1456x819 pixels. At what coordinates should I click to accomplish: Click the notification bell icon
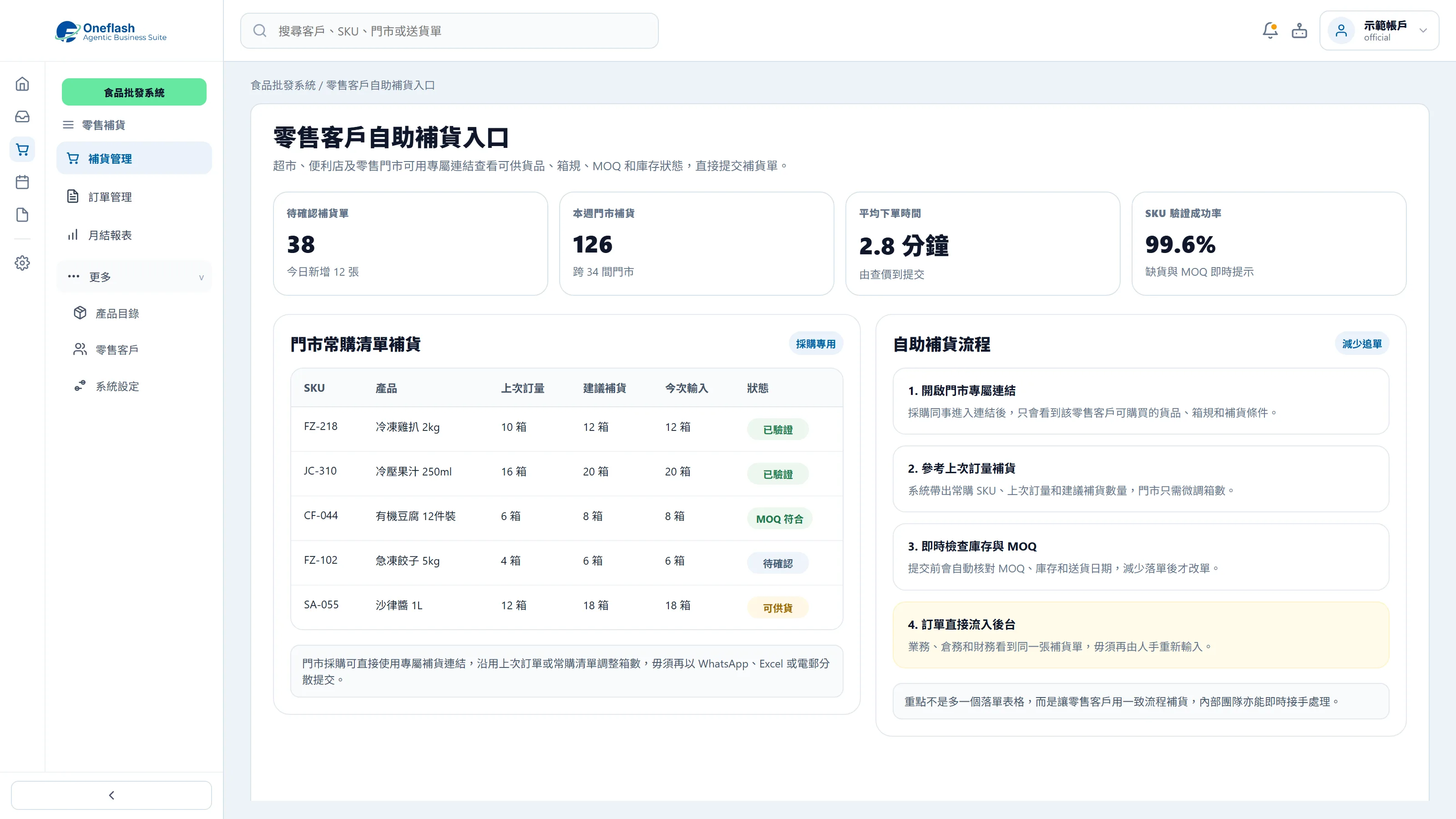click(1270, 30)
